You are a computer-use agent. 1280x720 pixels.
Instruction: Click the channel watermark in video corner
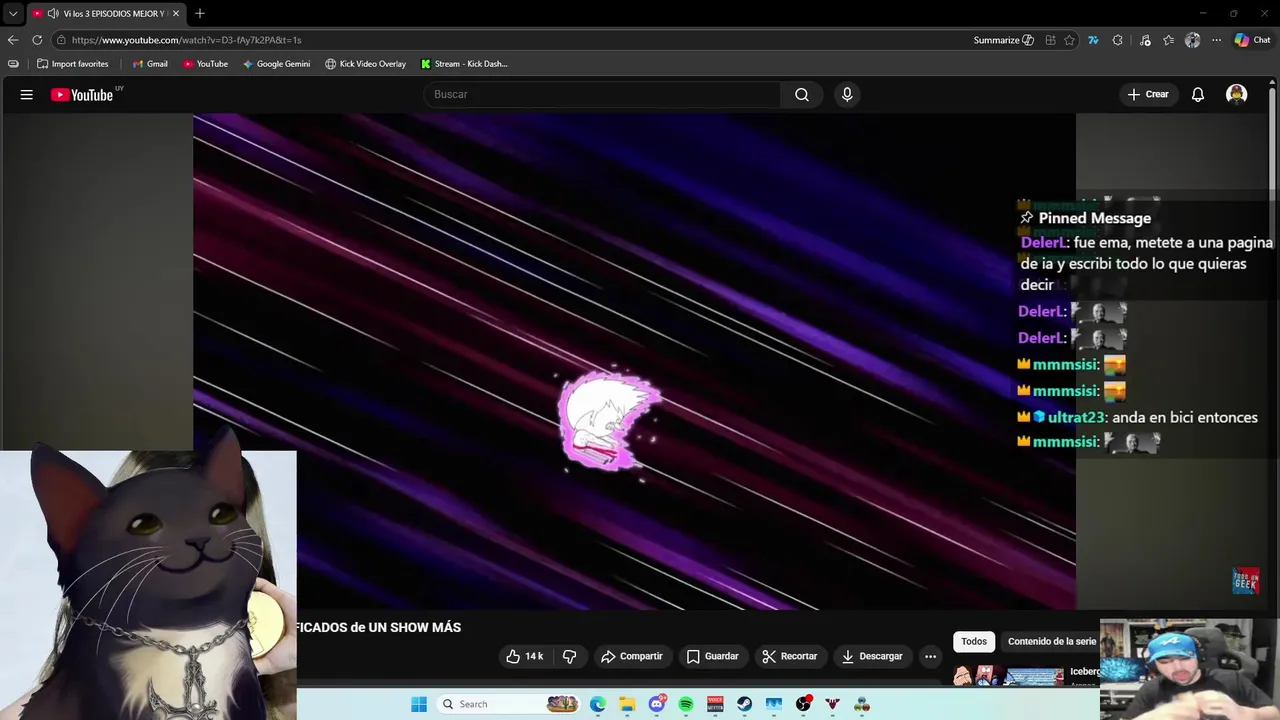[1246, 581]
